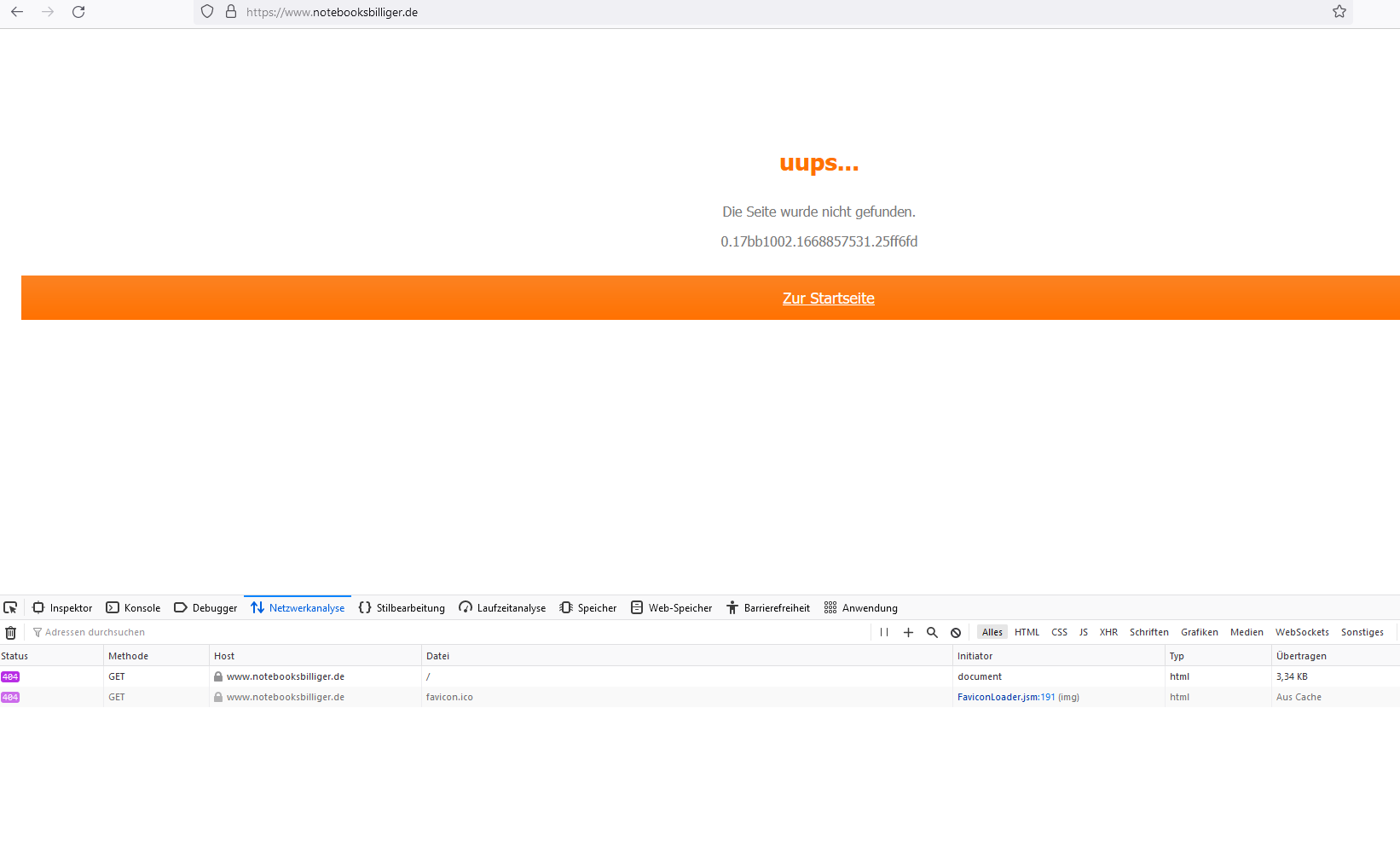Viewport: 1400px width, 847px height.
Task: Navigate back with the back arrow
Action: click(19, 12)
